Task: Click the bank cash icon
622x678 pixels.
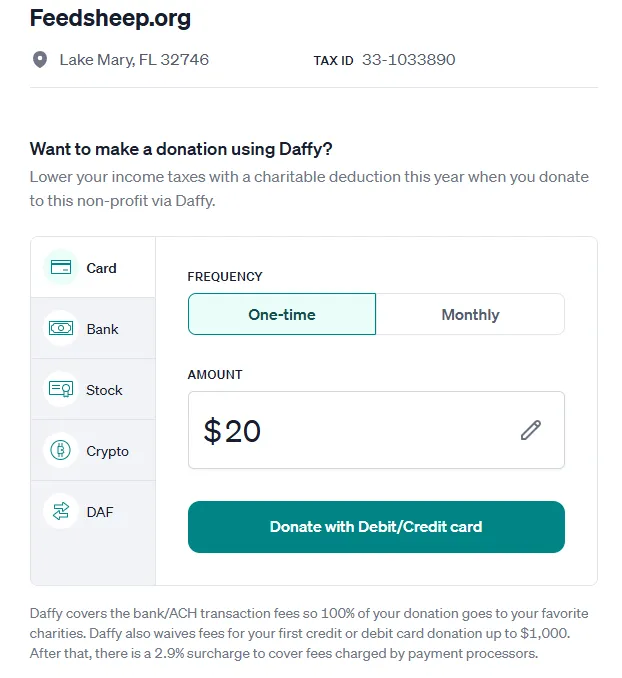Action: [x=61, y=328]
